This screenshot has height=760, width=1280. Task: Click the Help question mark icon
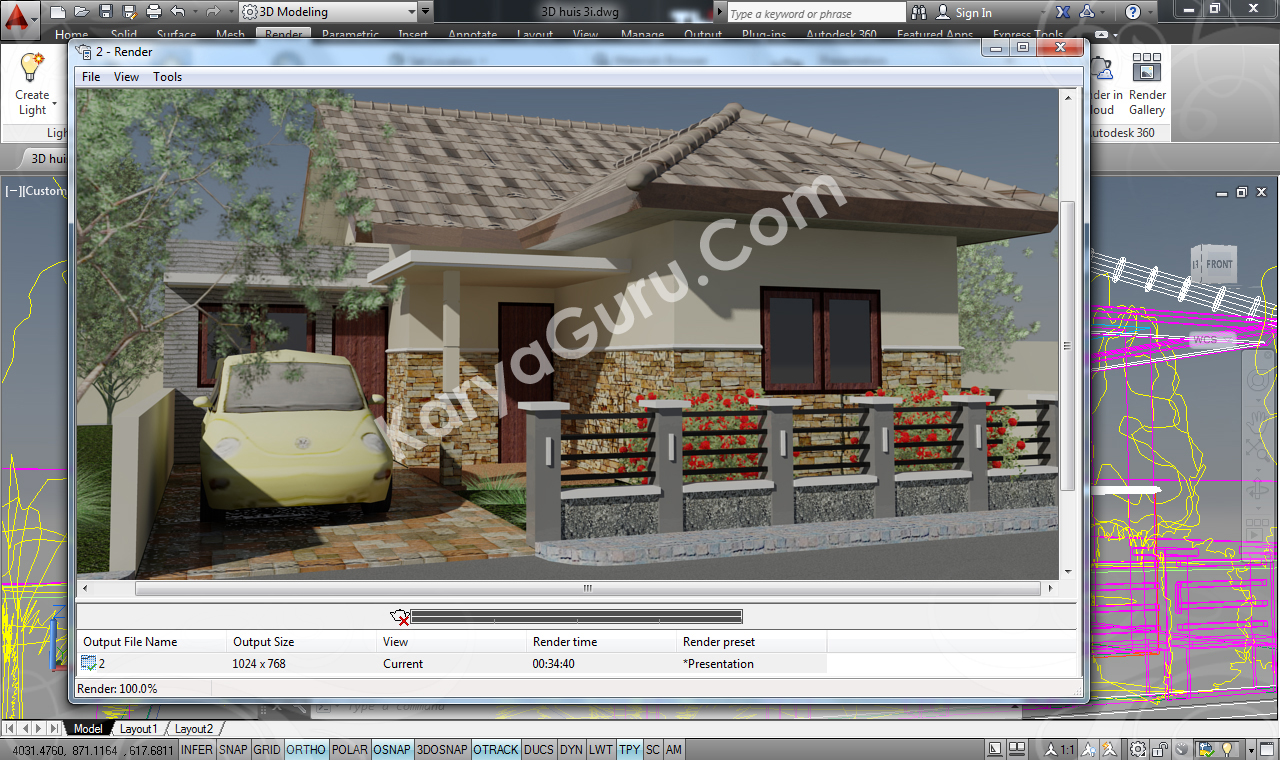1132,12
